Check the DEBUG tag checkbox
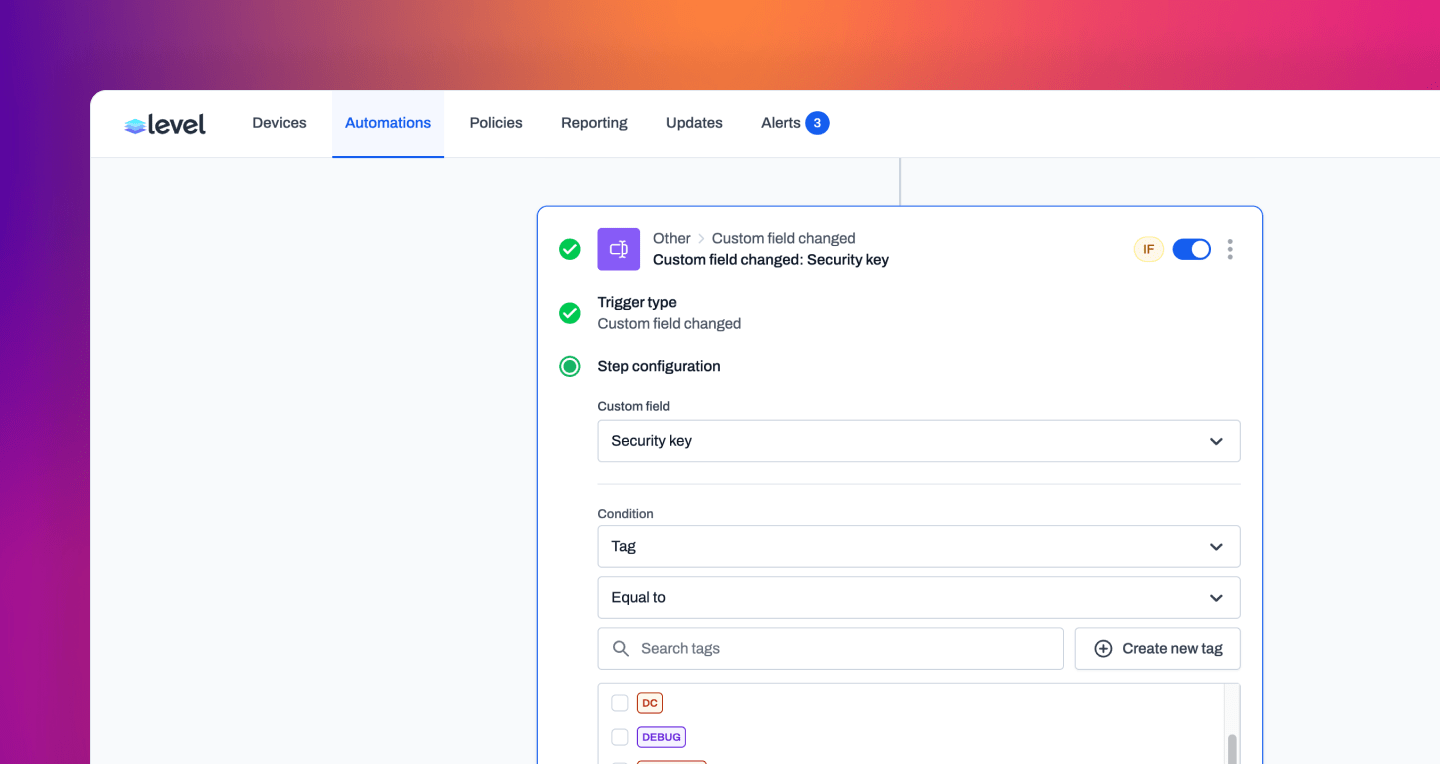 tap(620, 737)
